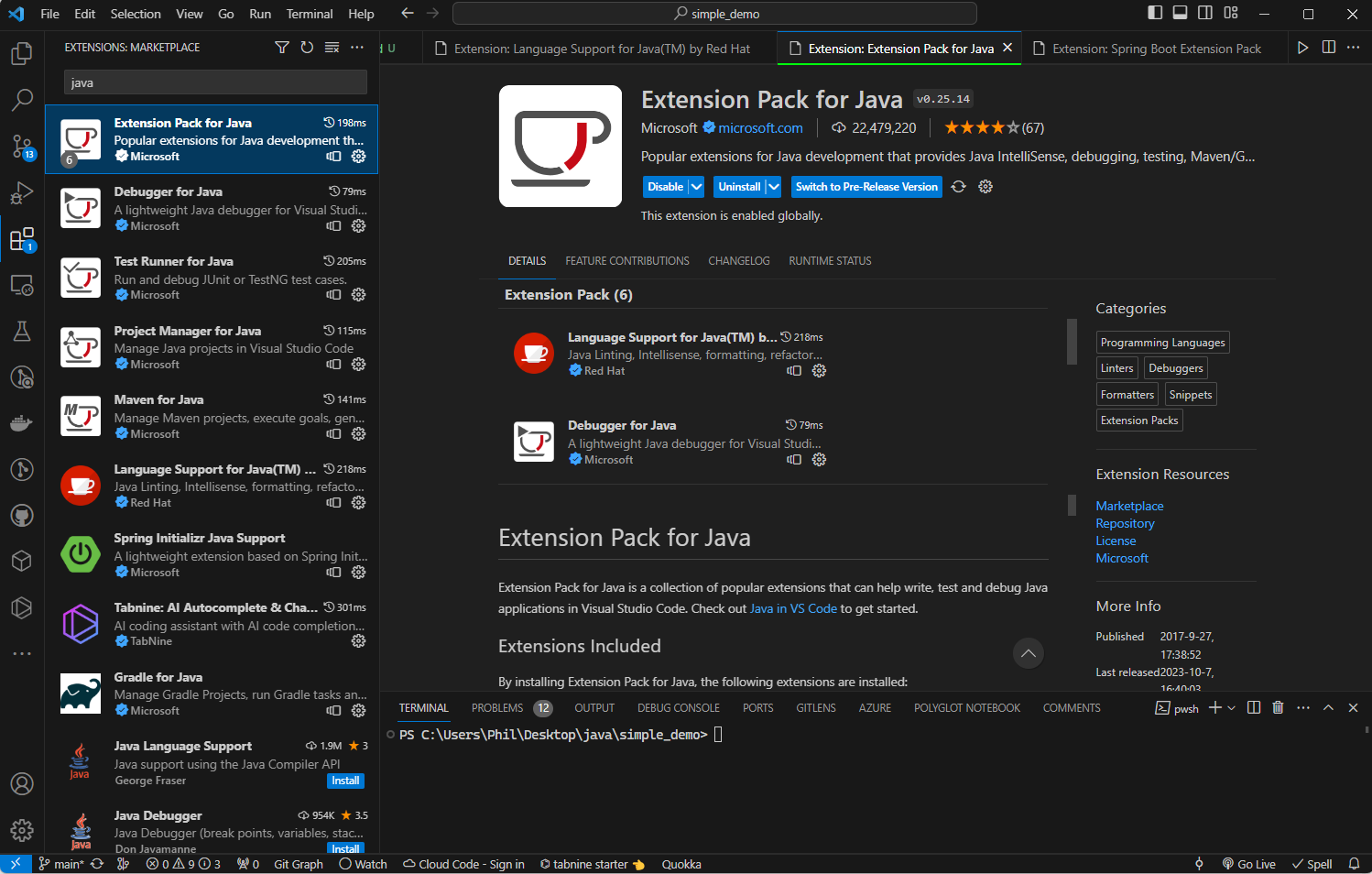Open new terminal launch profile dropdown

pyautogui.click(x=1232, y=708)
